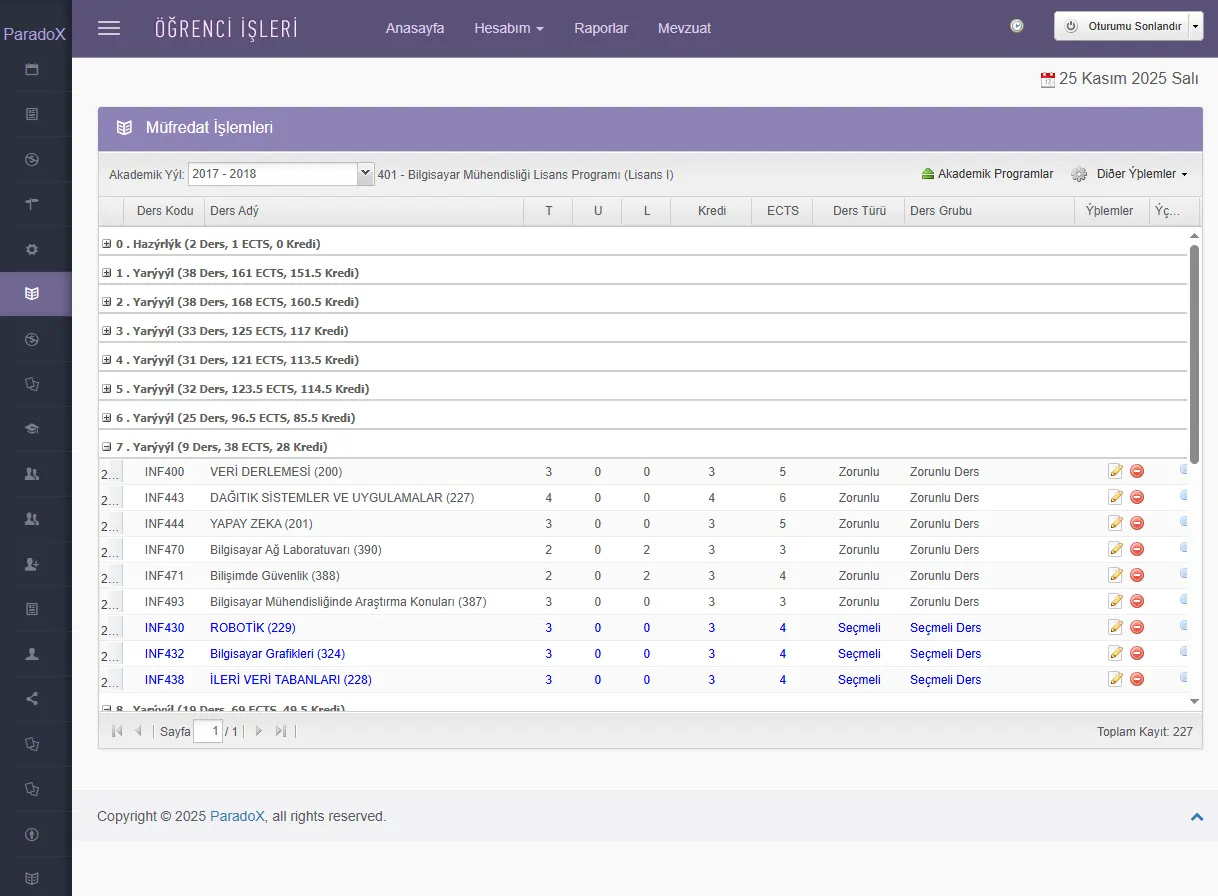This screenshot has width=1218, height=896.
Task: Click edit pencil icon for INF400 row
Action: coord(1116,472)
